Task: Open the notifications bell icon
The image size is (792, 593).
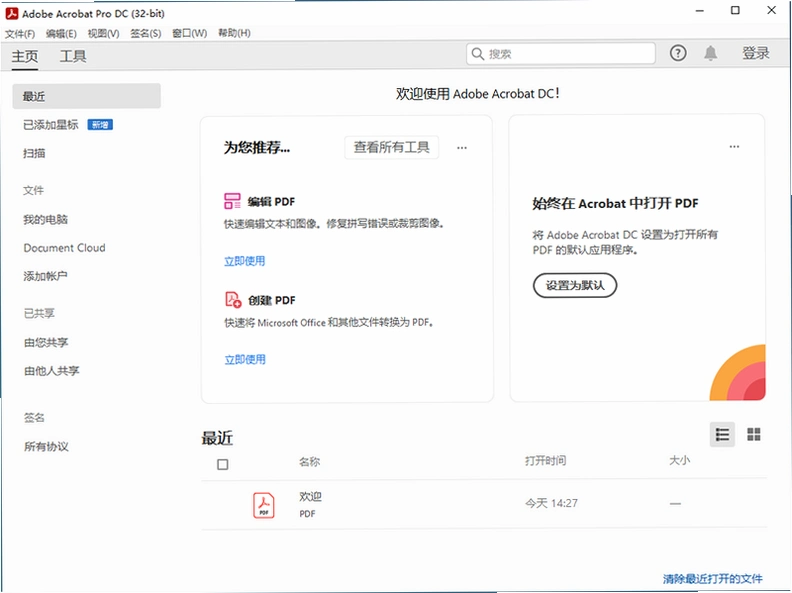Action: (x=711, y=53)
